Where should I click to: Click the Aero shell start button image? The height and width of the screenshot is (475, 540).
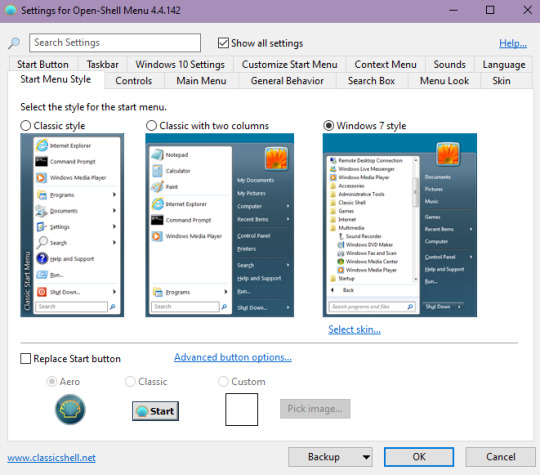70,409
